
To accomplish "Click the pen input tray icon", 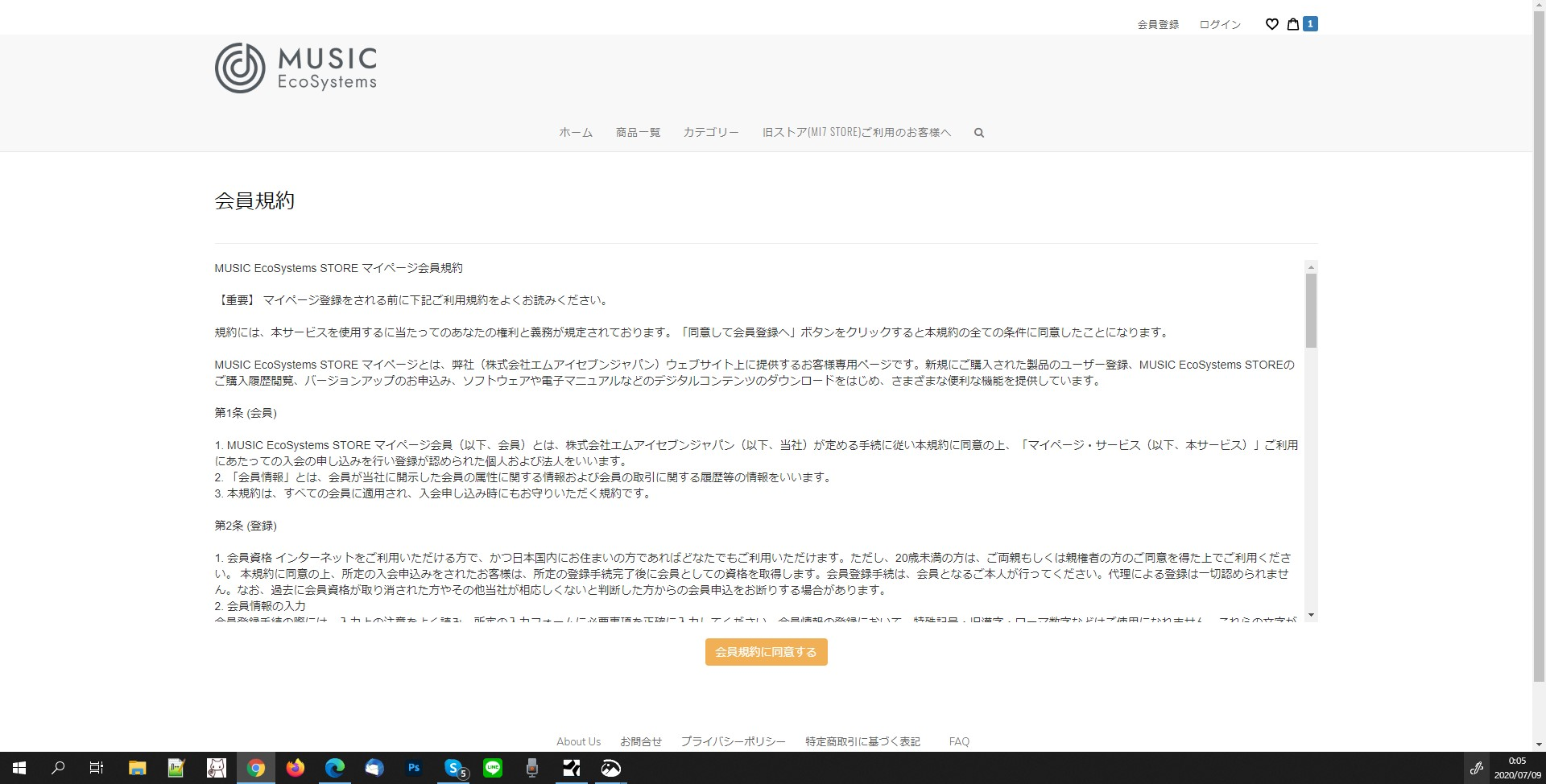I will (1477, 768).
